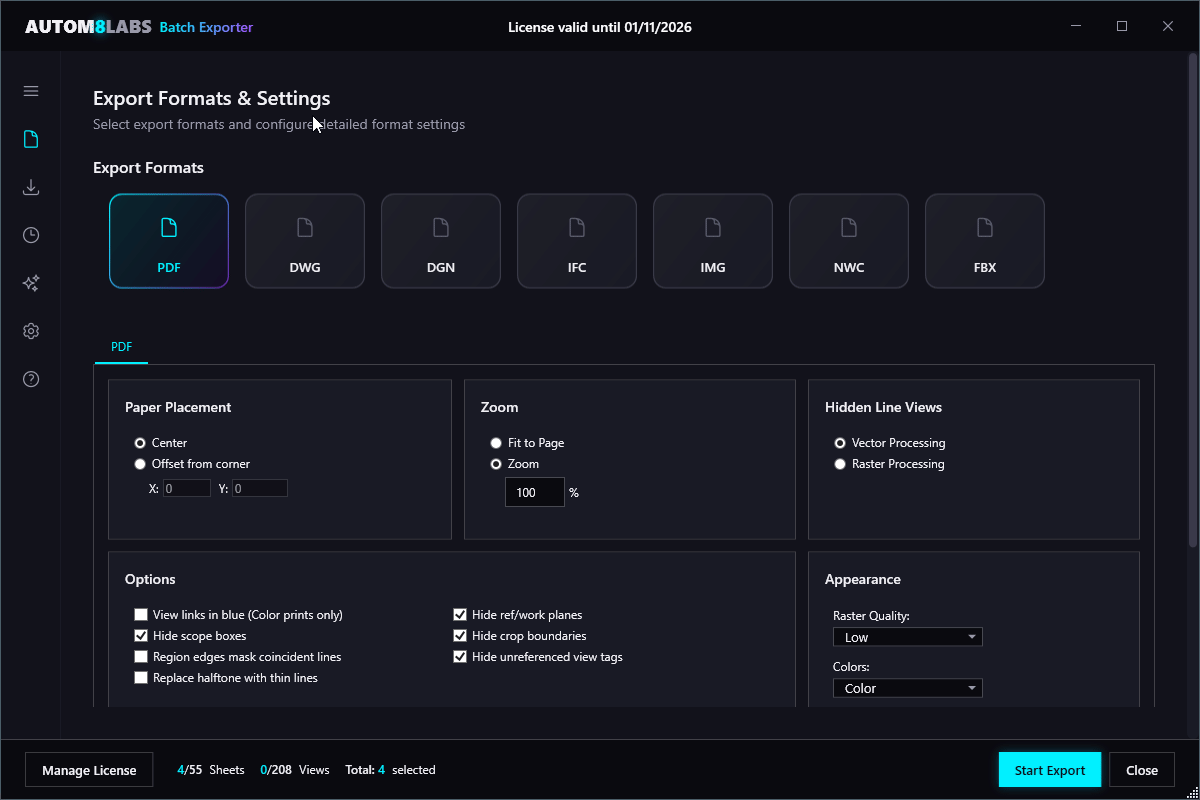Viewport: 1200px width, 800px height.
Task: Choose the NWC export format
Action: [x=848, y=240]
